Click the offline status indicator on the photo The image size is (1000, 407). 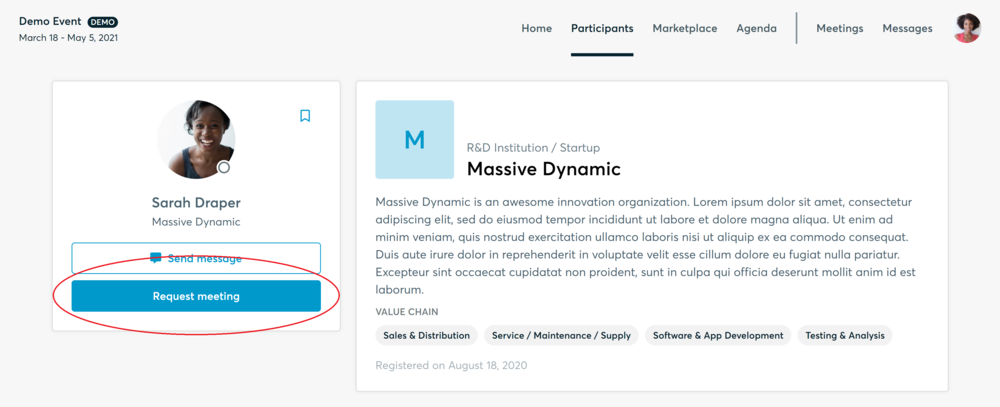click(223, 167)
